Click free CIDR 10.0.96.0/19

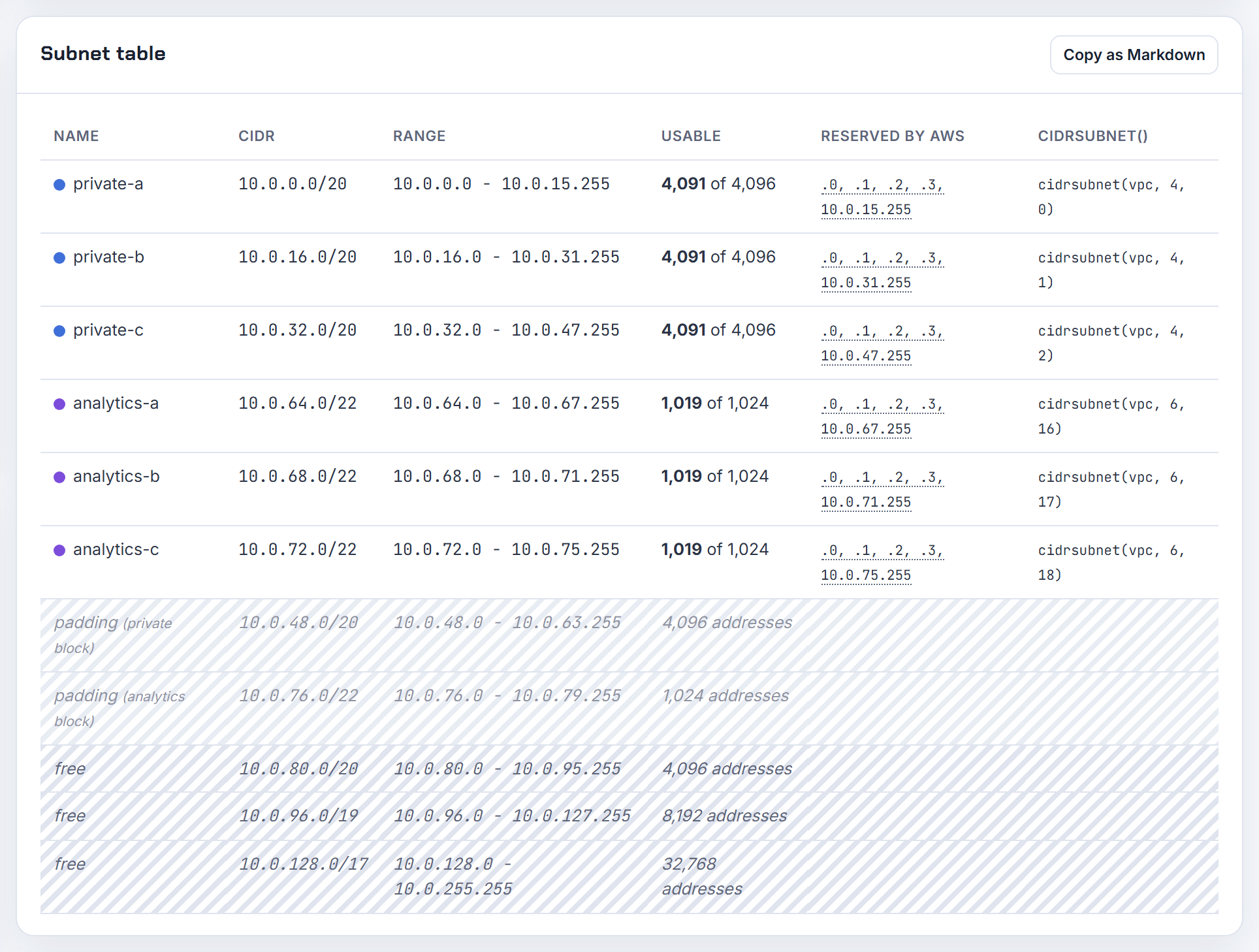(298, 816)
